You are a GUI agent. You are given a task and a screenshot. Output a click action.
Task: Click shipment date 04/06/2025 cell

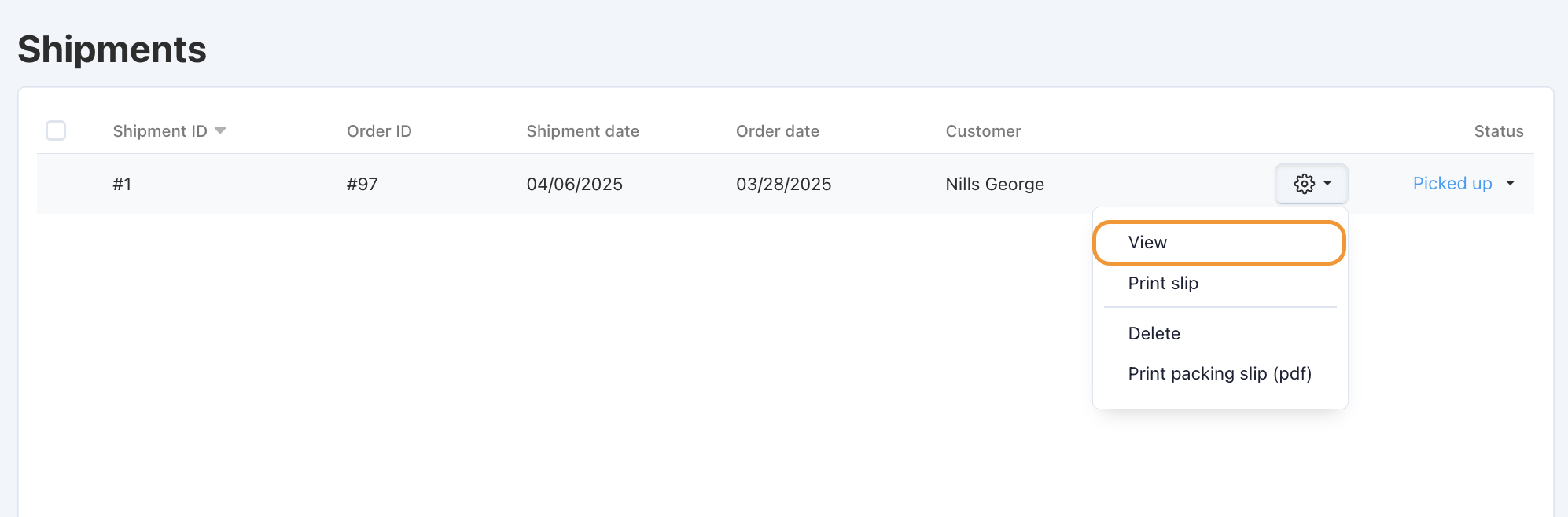click(574, 184)
